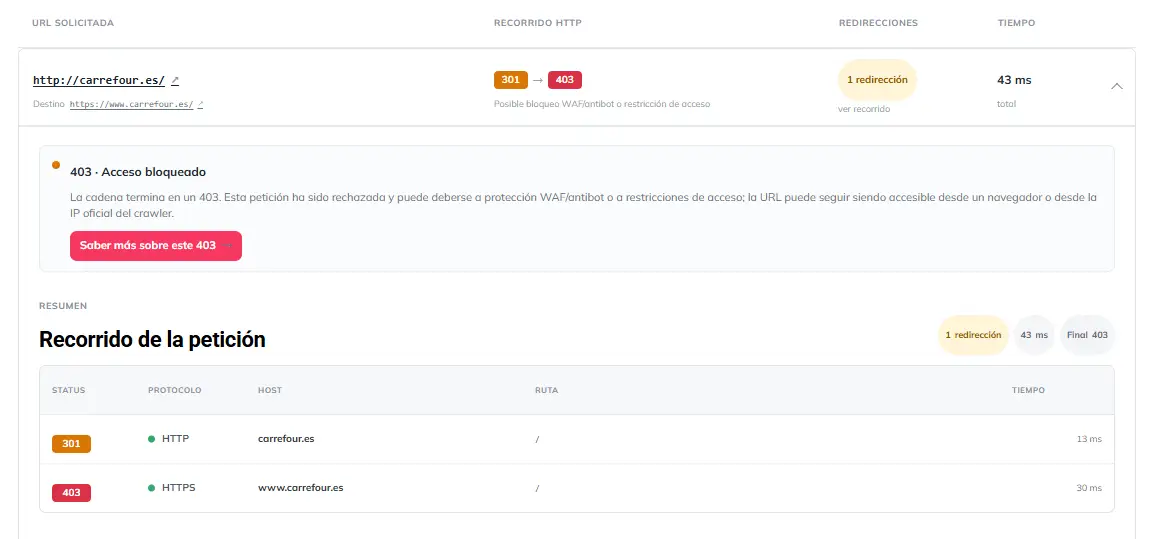This screenshot has height=539, width=1156.
Task: Click the green status dot beside HTTPS
Action: (x=152, y=487)
